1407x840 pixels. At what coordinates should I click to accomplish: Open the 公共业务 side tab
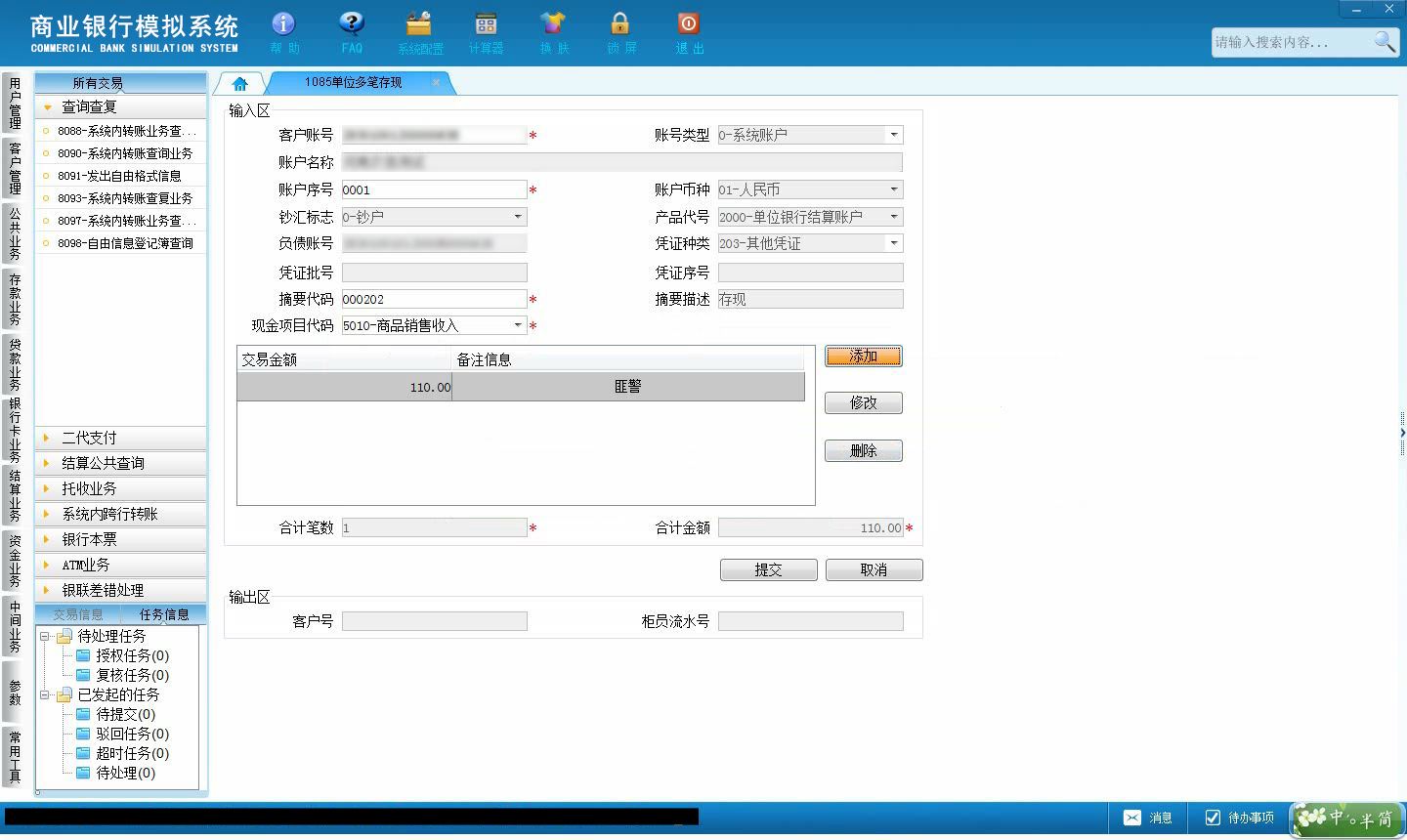[x=15, y=233]
